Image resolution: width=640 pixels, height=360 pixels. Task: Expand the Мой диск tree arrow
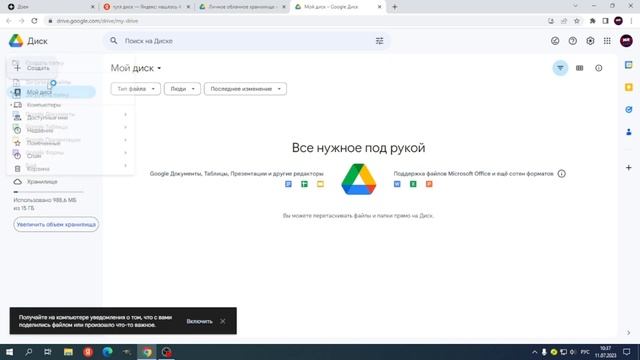pyautogui.click(x=11, y=92)
